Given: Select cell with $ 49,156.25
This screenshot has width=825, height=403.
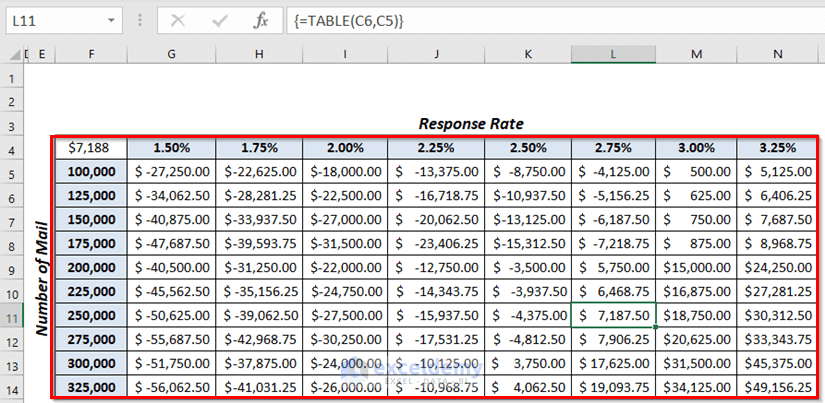Looking at the screenshot, I should (x=777, y=387).
